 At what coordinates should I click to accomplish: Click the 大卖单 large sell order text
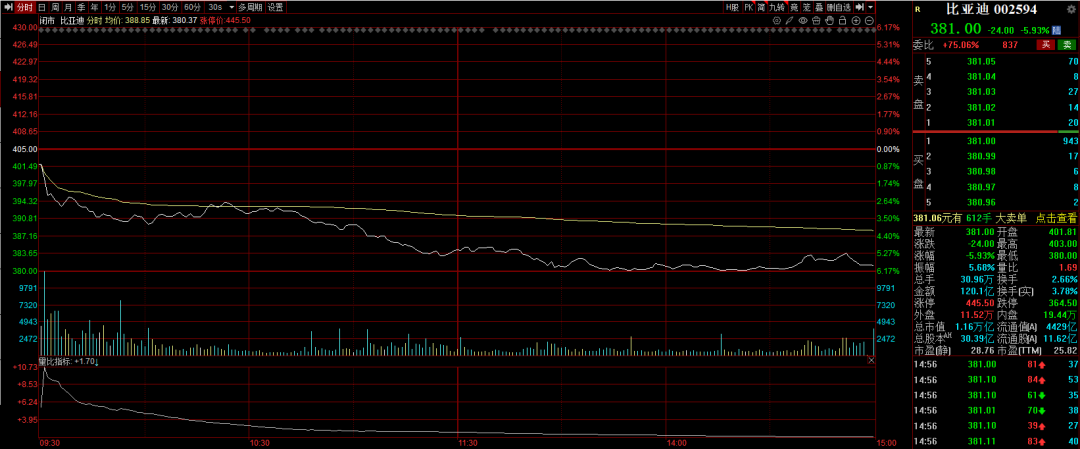point(1012,218)
